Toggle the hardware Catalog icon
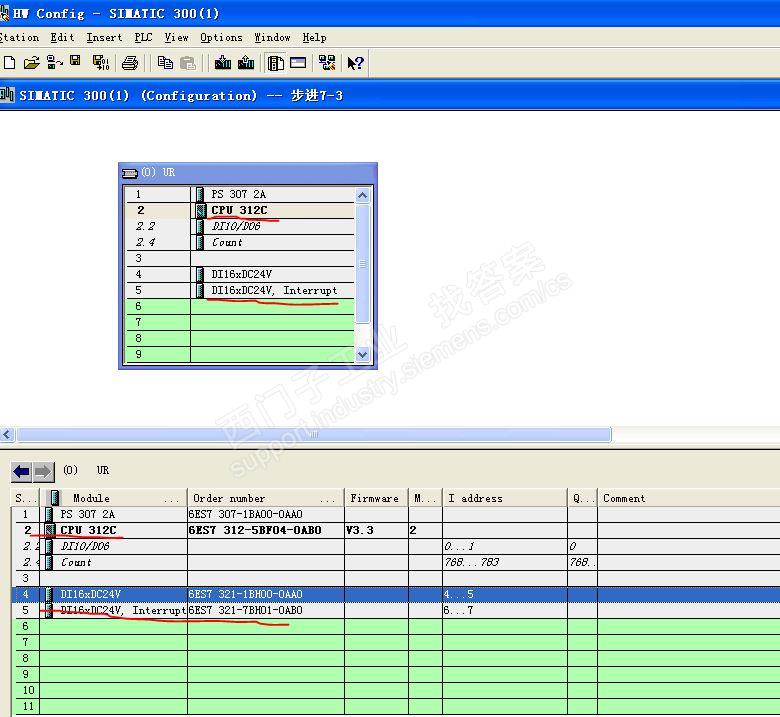 click(276, 63)
